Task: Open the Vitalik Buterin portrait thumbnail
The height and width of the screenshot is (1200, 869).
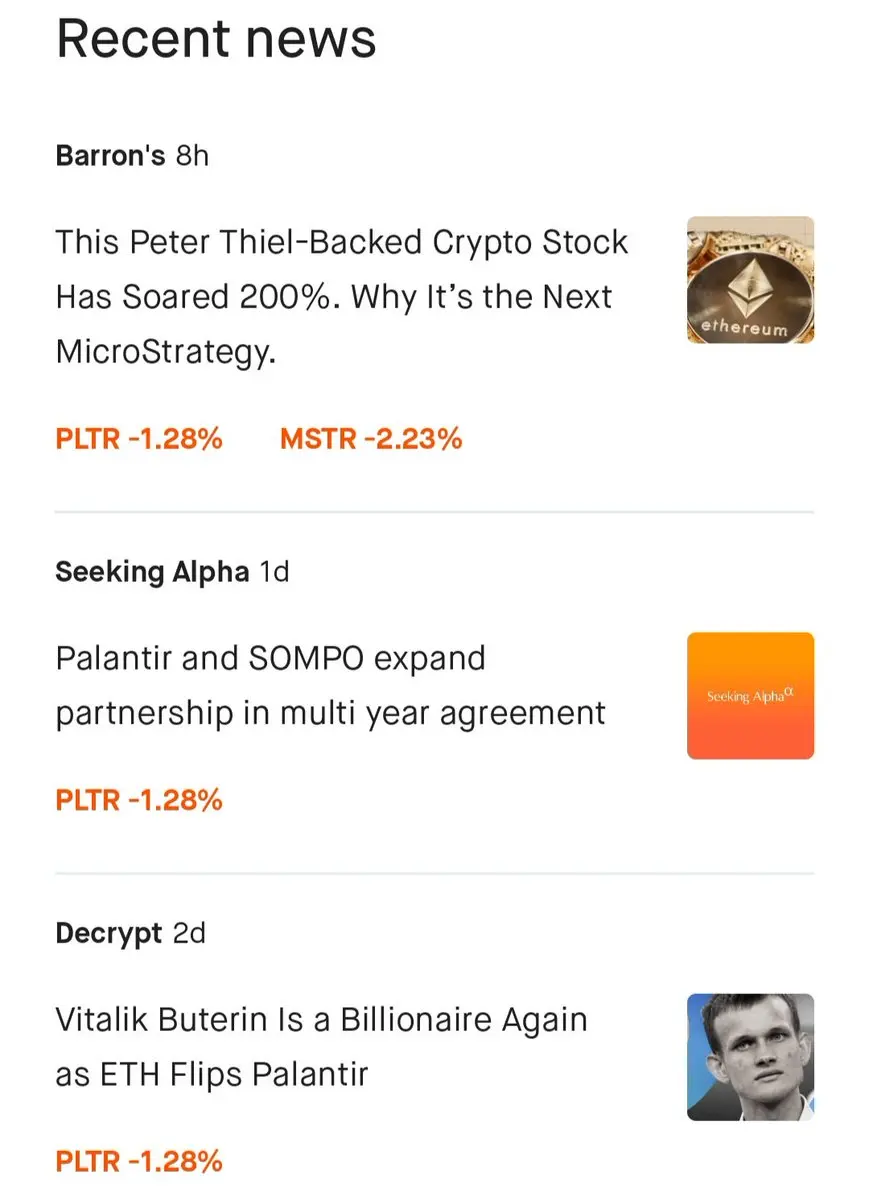Action: (750, 1057)
